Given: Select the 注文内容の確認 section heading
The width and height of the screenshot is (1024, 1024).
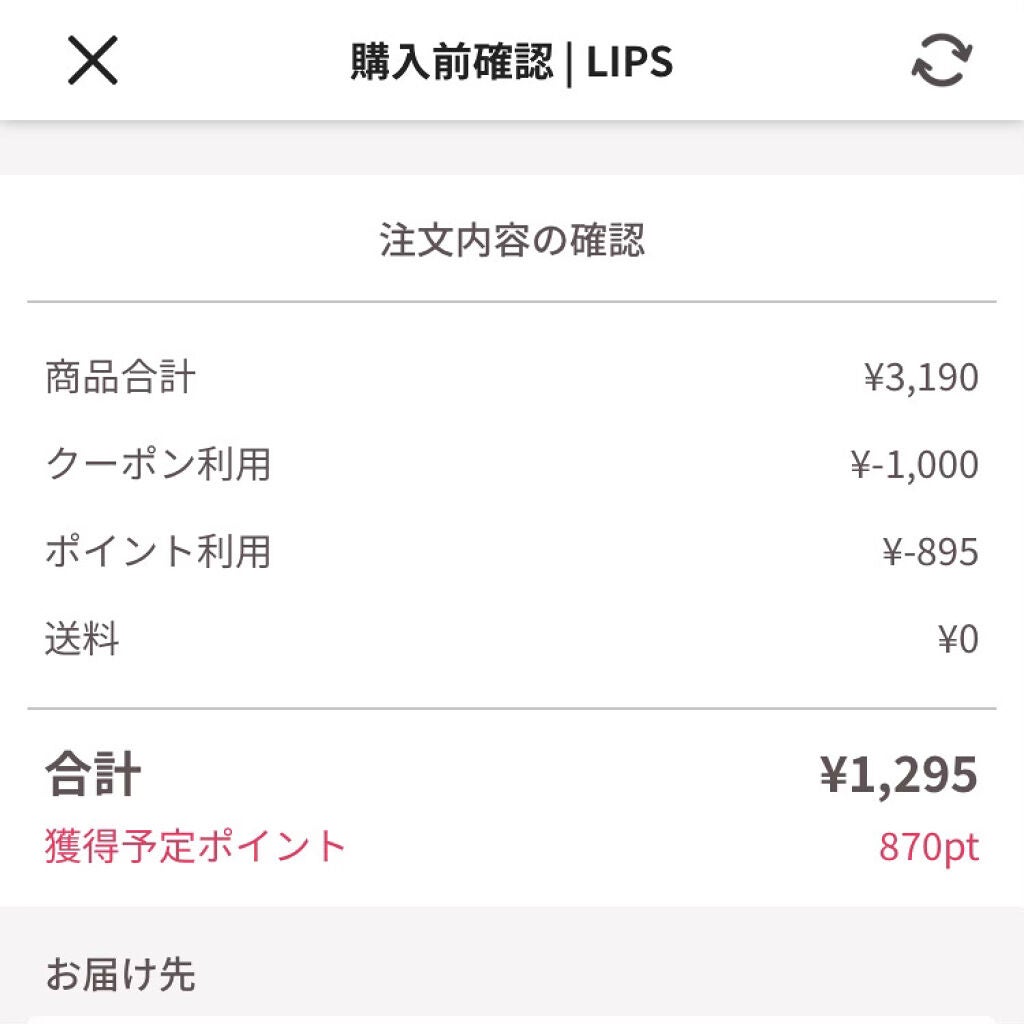Looking at the screenshot, I should click(x=512, y=241).
